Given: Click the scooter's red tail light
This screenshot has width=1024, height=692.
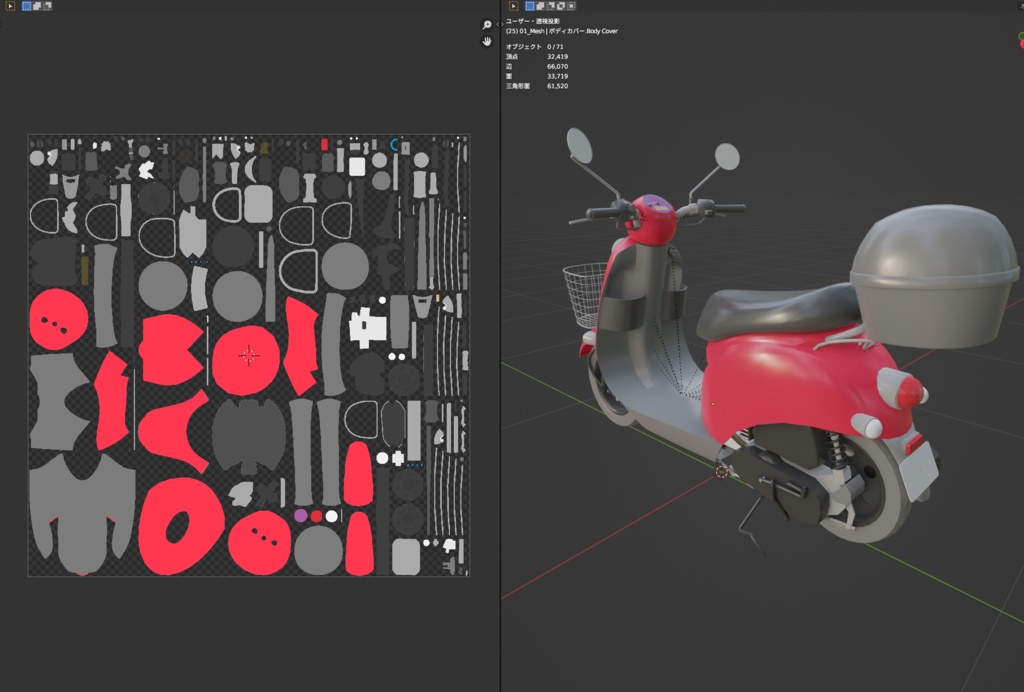Looking at the screenshot, I should click(x=912, y=394).
